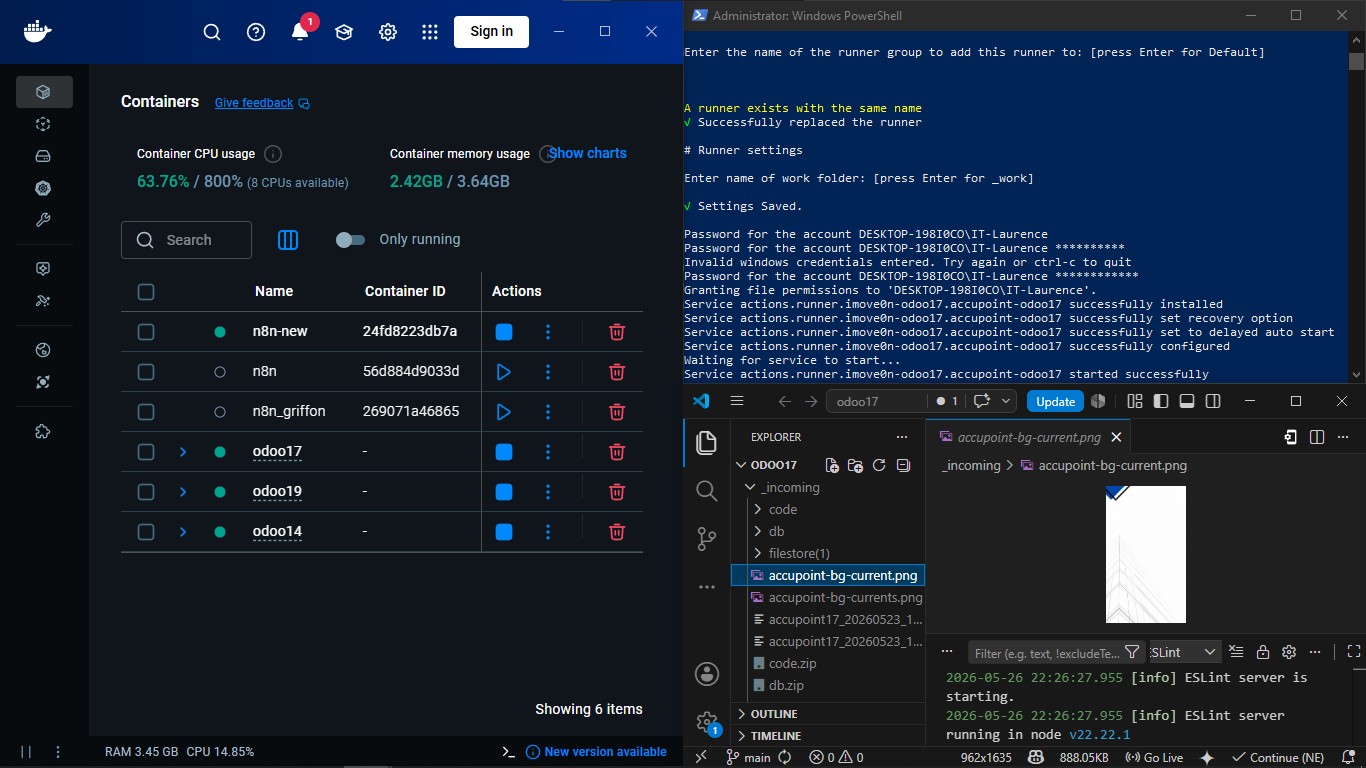
Task: Toggle the Only running switch
Action: tap(350, 240)
